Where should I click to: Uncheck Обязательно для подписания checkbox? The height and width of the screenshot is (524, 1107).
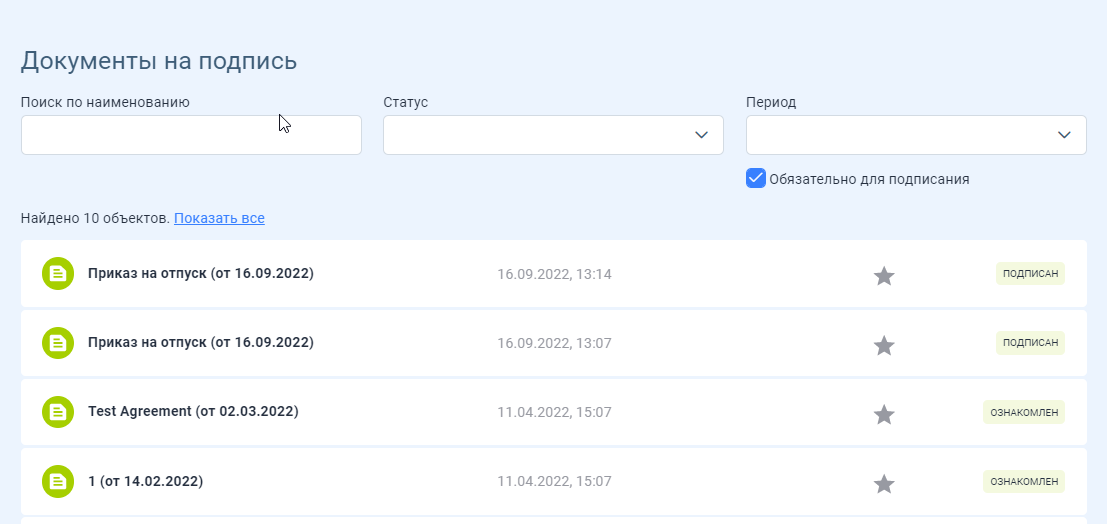click(755, 179)
